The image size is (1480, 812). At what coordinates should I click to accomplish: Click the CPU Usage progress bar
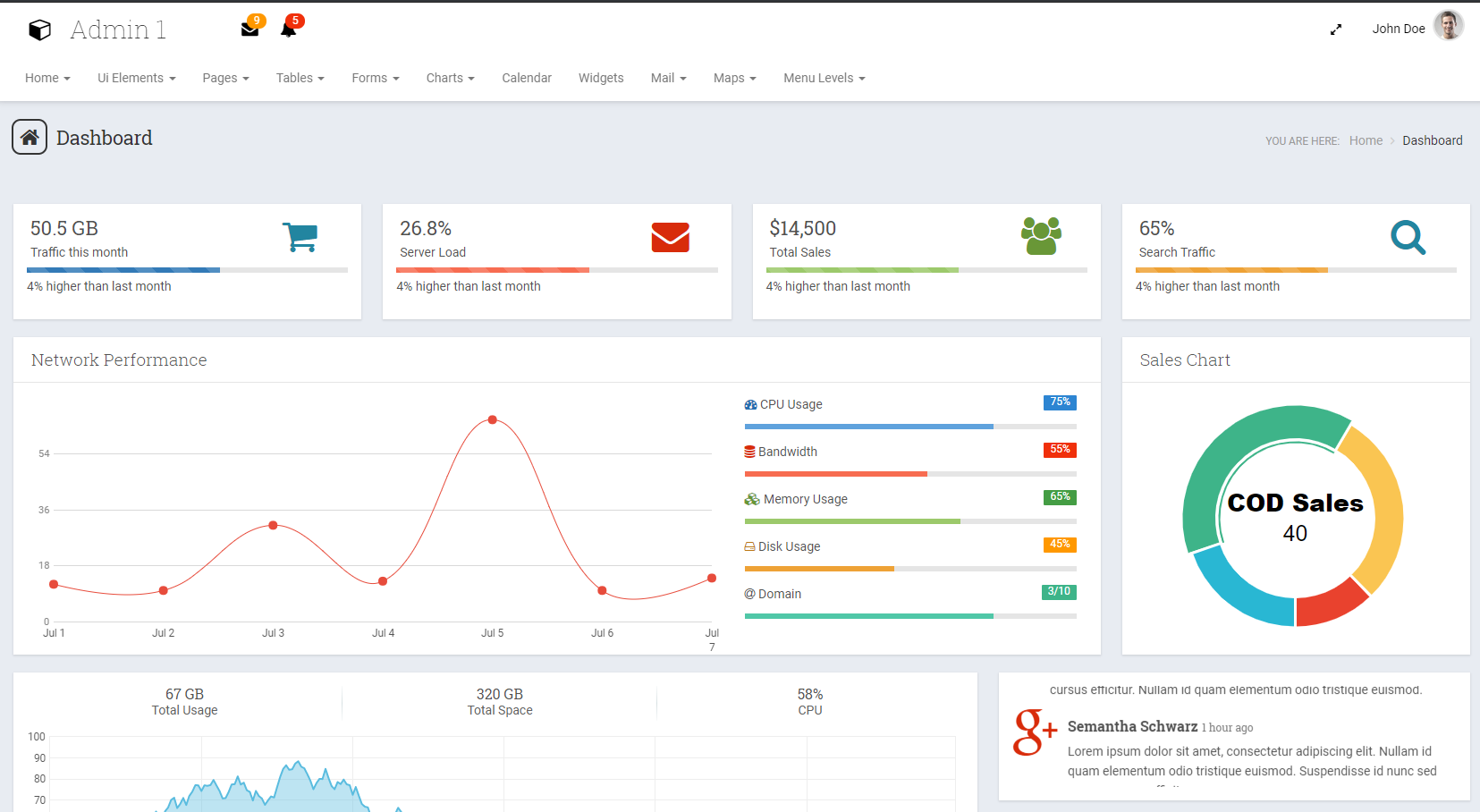(909, 427)
